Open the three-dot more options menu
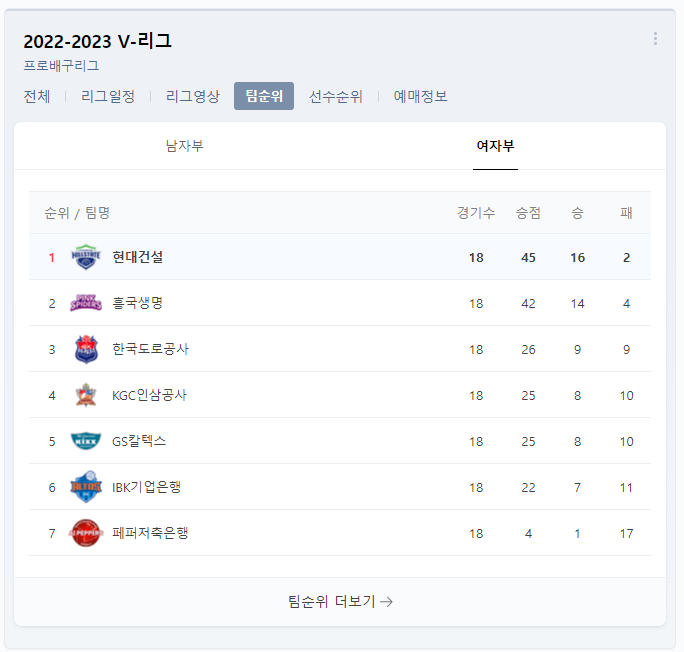684x652 pixels. 655,38
